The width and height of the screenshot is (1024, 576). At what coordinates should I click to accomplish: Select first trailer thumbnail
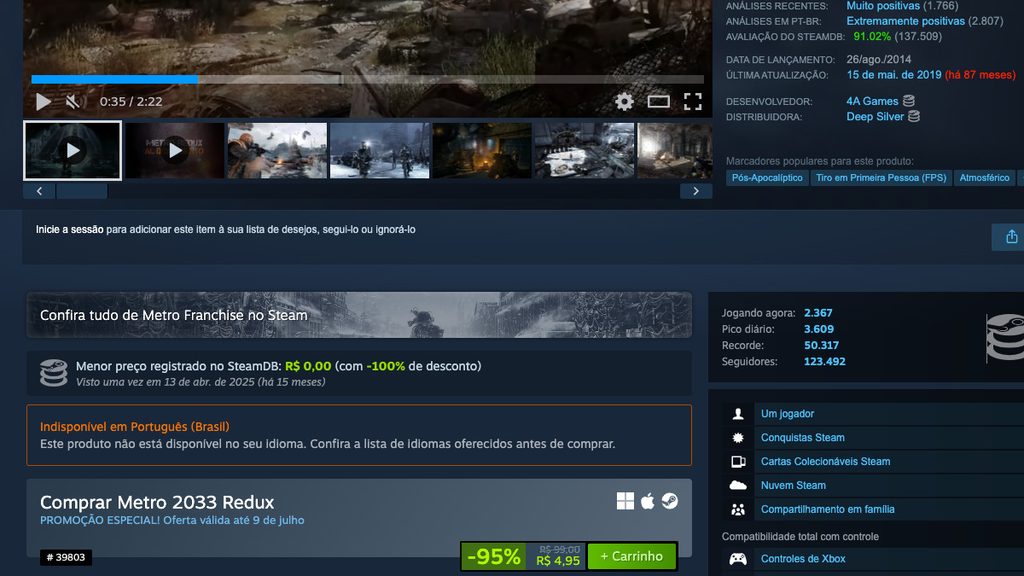[x=72, y=150]
